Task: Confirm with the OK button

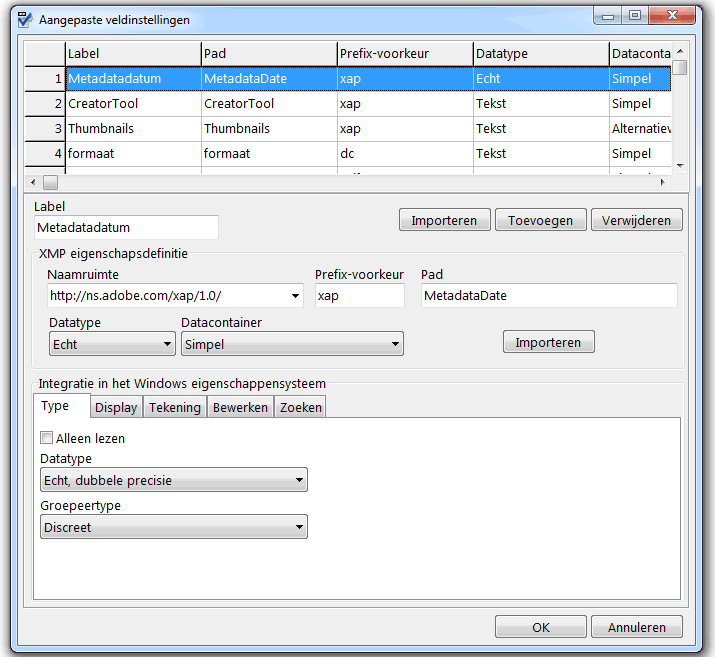Action: coord(541,627)
